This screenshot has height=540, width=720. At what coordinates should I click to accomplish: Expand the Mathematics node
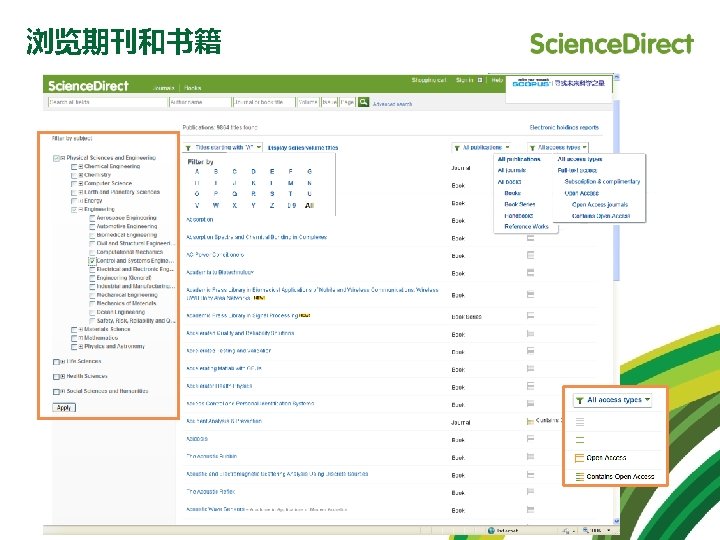tap(81, 338)
